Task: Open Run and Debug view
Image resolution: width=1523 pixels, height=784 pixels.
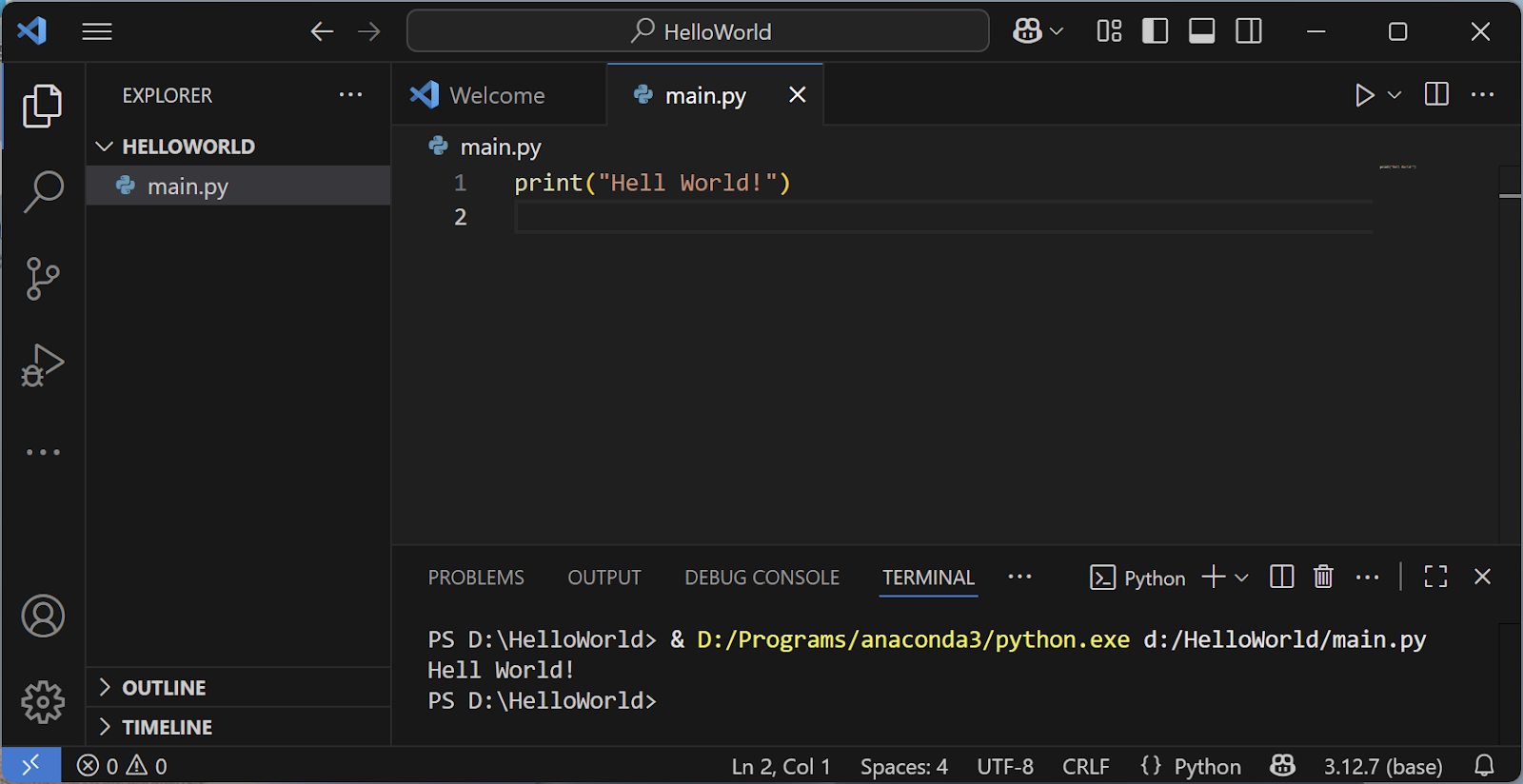Action: point(43,365)
